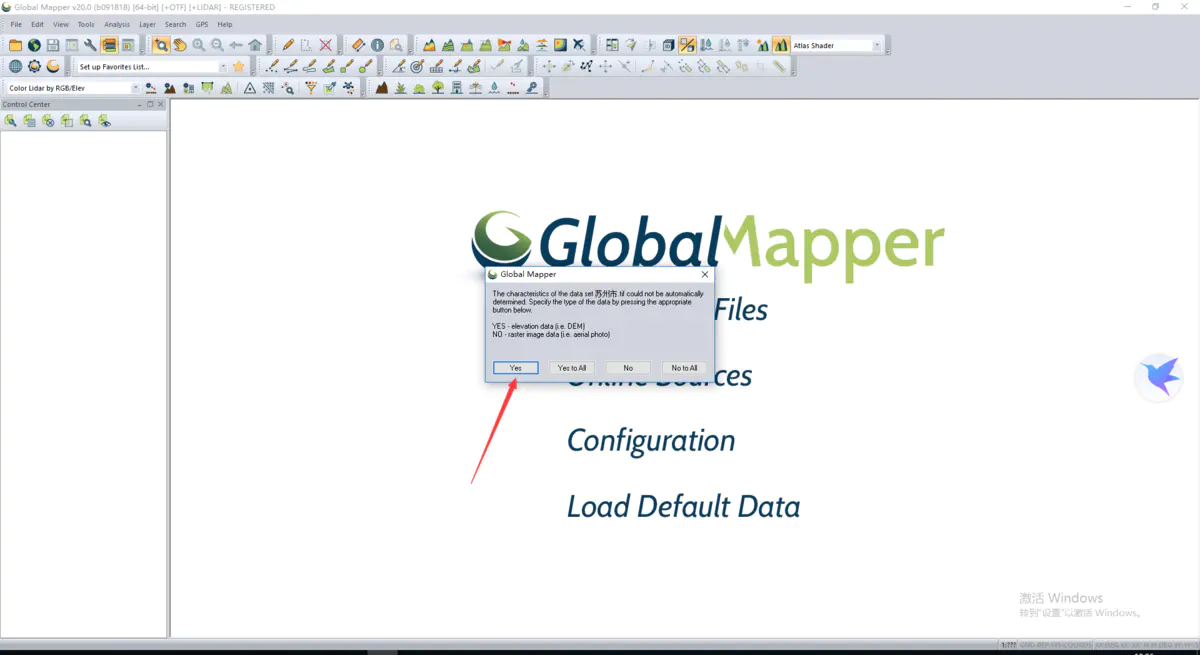1200x655 pixels.
Task: Close the Control Center panel
Action: [160, 104]
